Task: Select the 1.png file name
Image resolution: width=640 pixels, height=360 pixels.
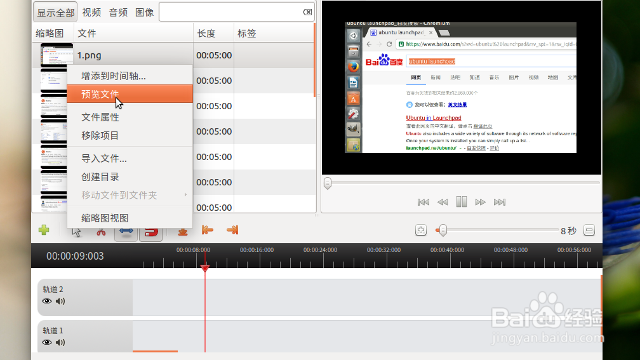Action: (89, 55)
